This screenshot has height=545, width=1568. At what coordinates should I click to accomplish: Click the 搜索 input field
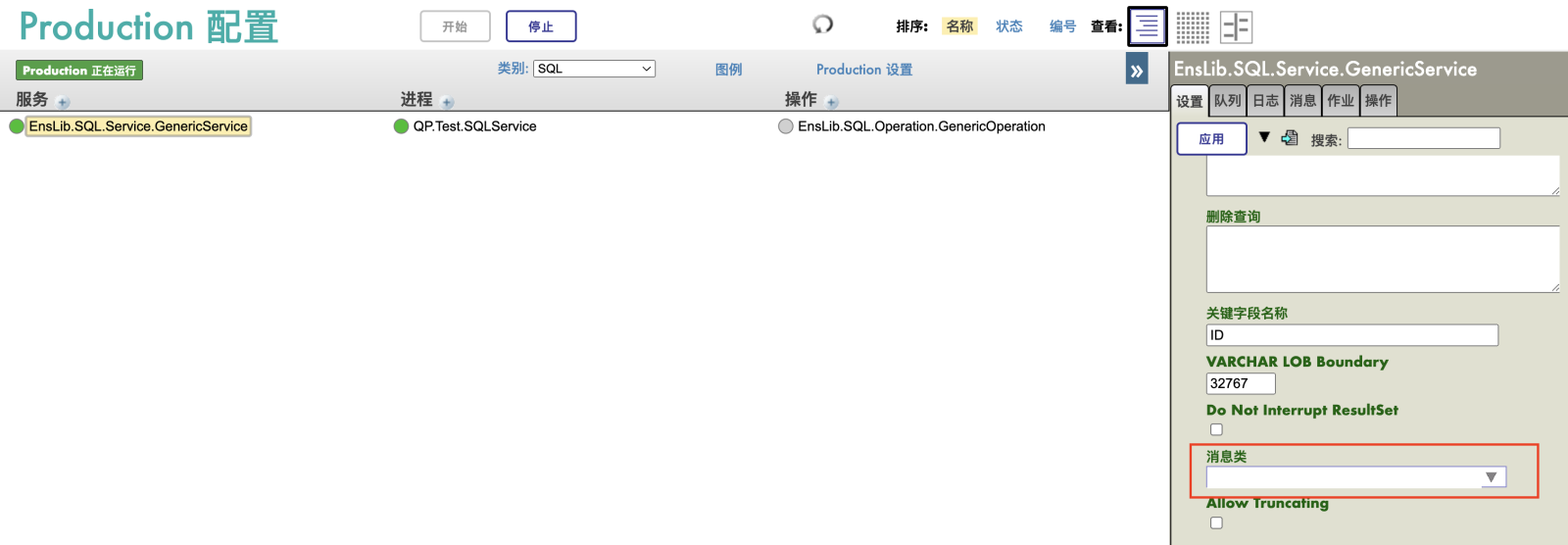1423,138
